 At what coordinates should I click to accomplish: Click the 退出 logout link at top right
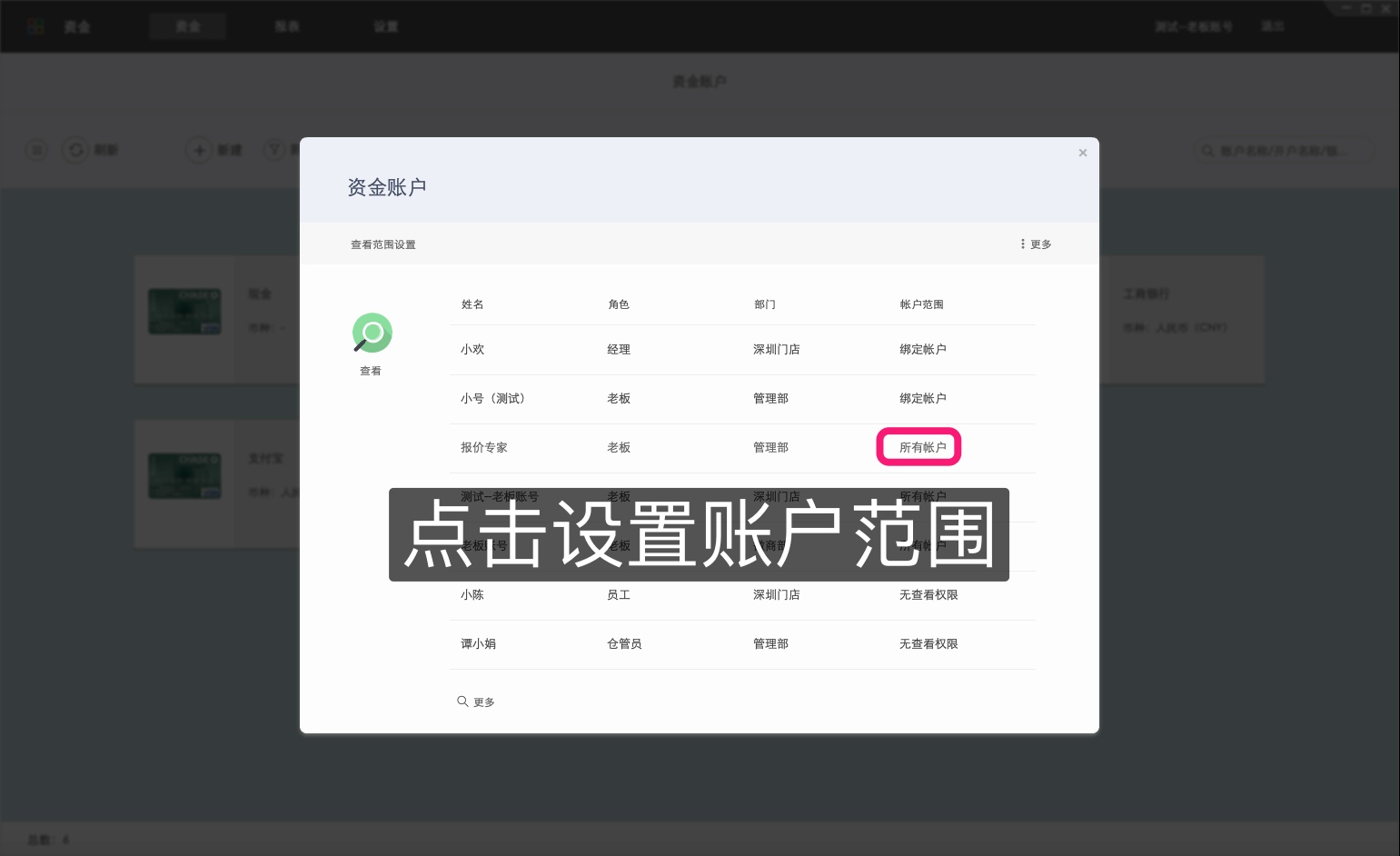[x=1273, y=26]
